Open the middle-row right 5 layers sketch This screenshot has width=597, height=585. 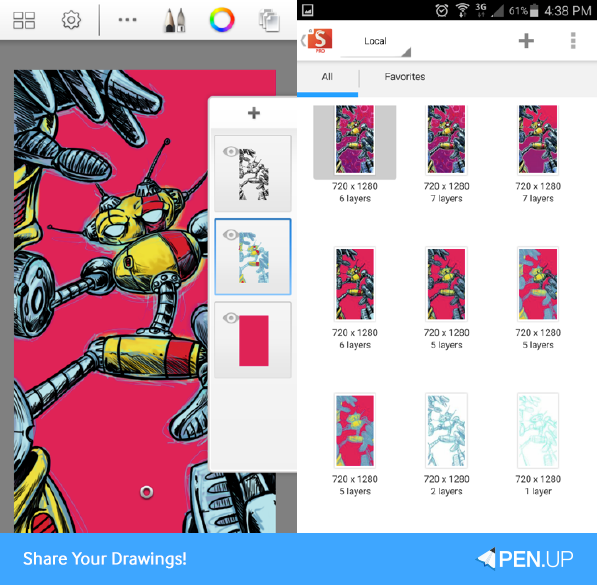[x=538, y=284]
